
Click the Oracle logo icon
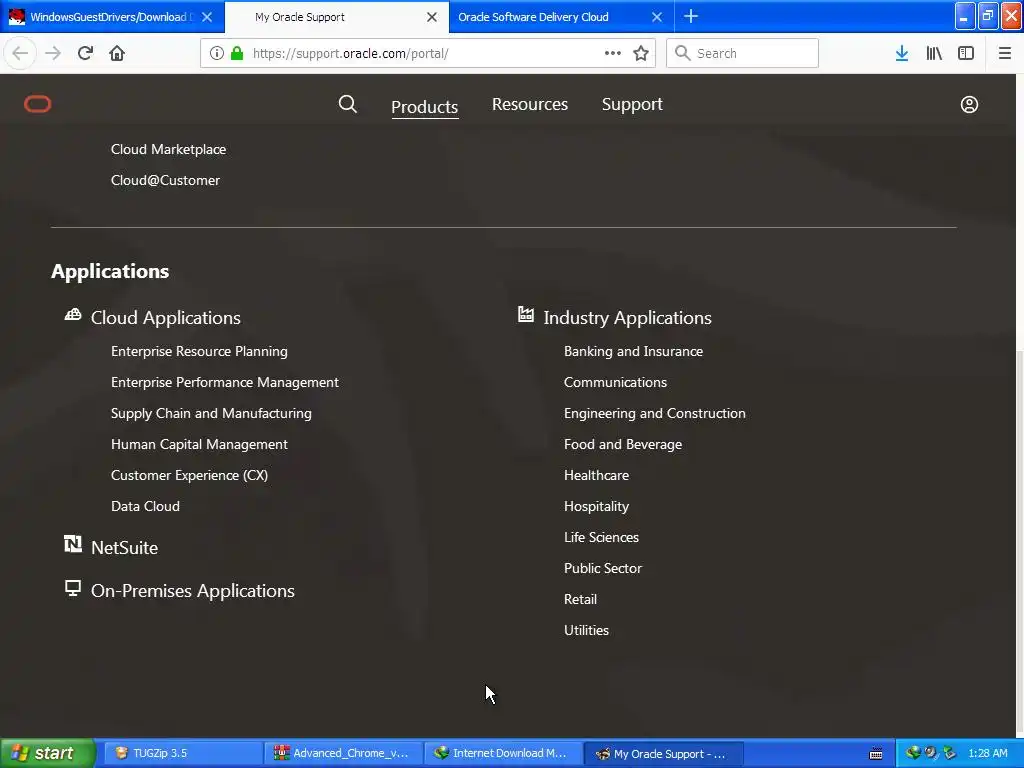pos(38,104)
